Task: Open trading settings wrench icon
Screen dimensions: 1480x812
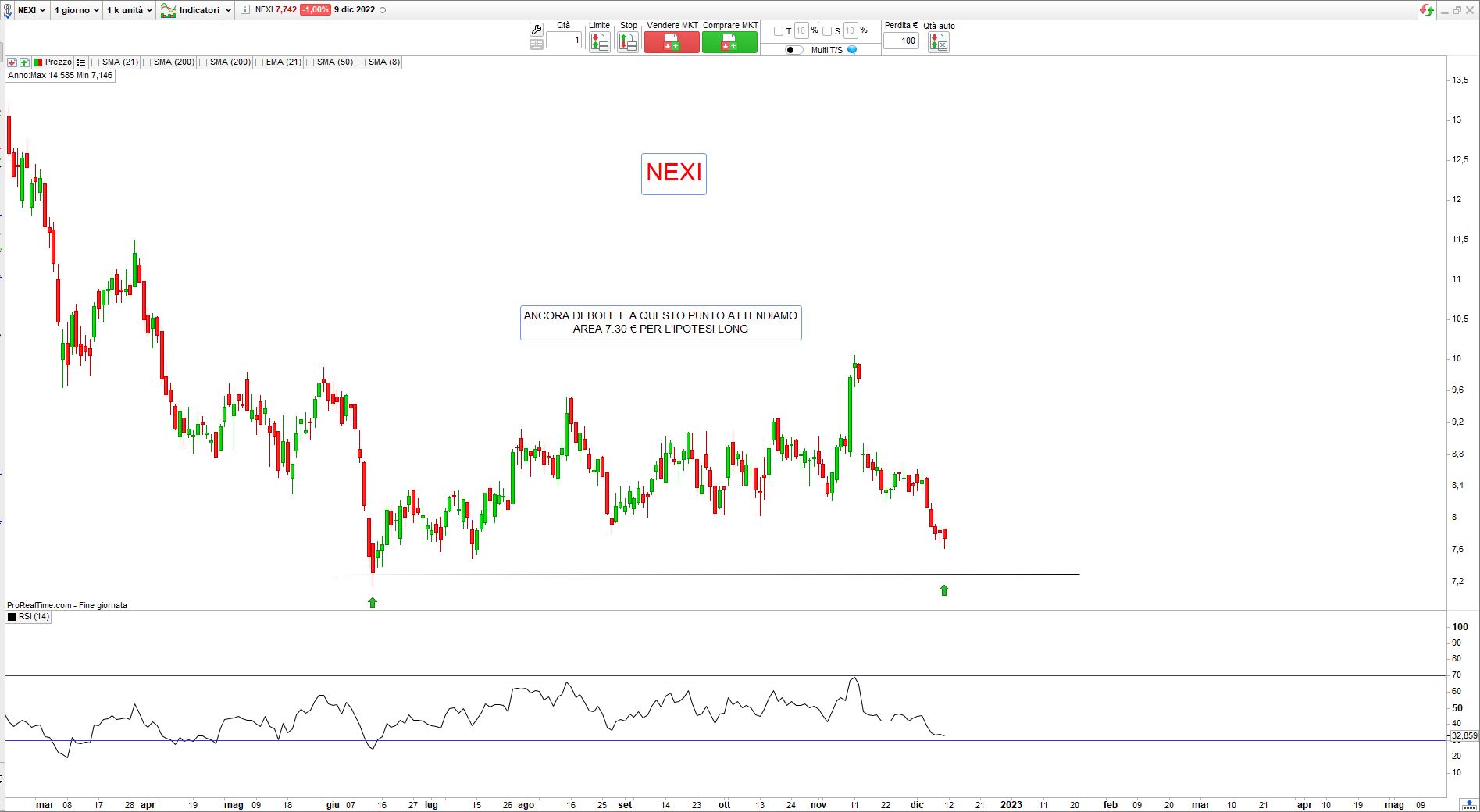Action: 537,30
